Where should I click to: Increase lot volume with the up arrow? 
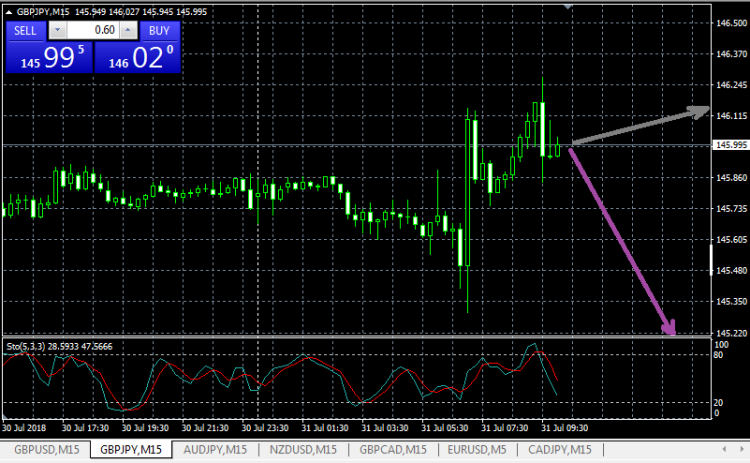coord(128,30)
